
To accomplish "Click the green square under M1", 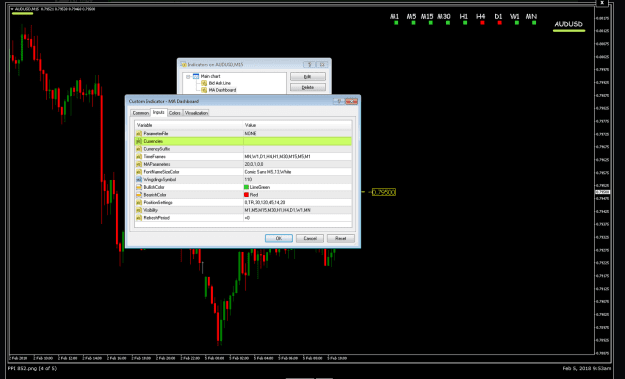I will click(396, 23).
